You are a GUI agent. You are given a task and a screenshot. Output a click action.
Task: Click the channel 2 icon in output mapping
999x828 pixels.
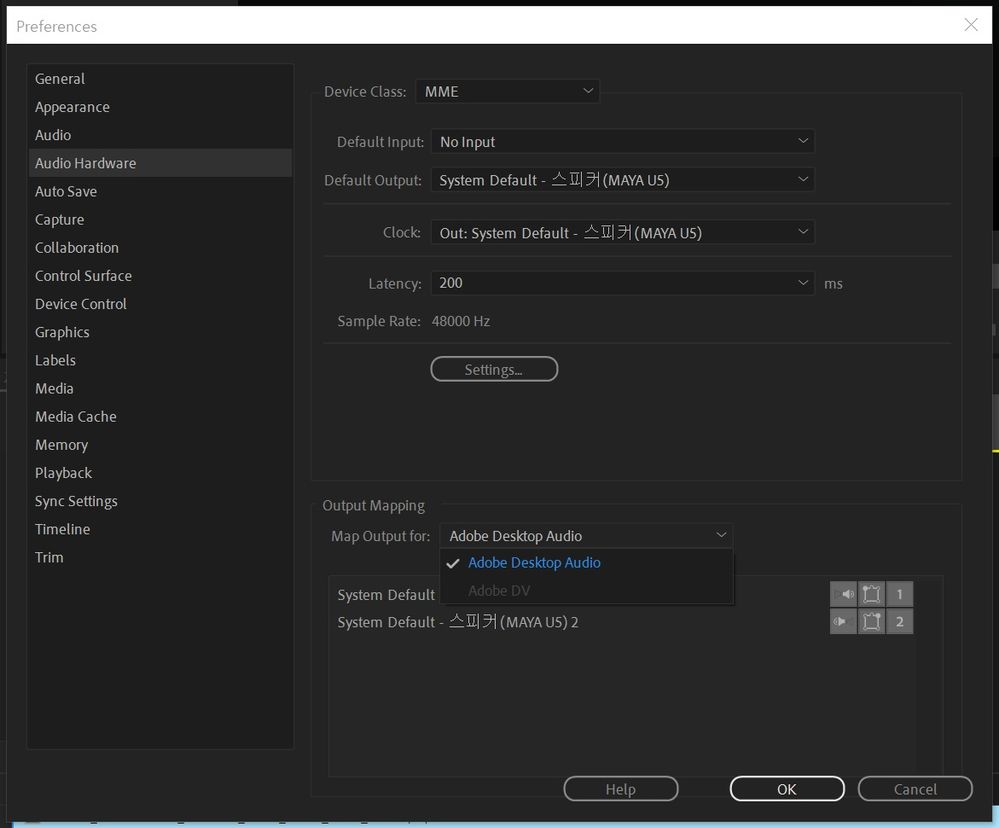click(x=899, y=622)
